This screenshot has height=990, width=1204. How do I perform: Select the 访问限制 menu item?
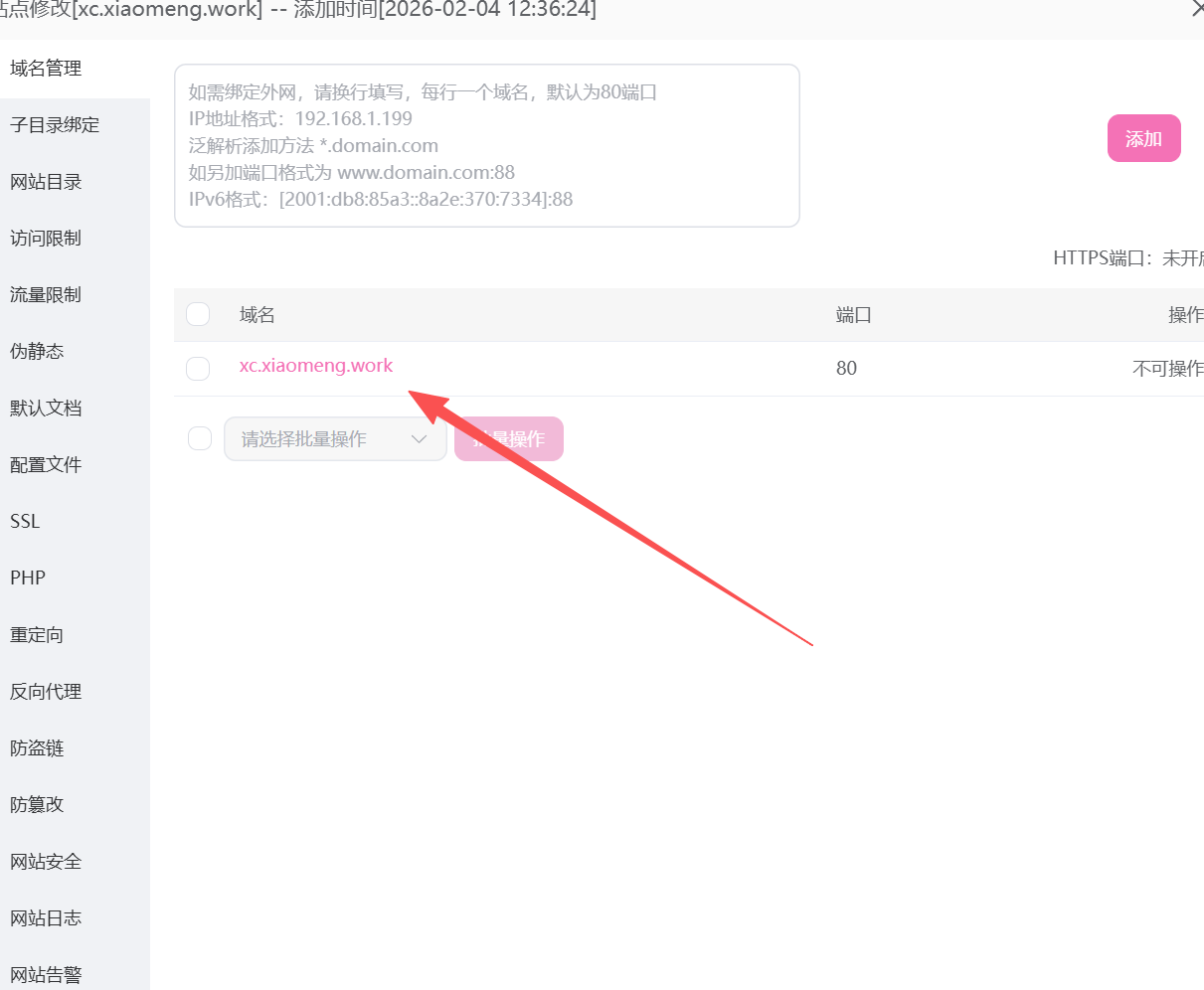click(x=46, y=239)
